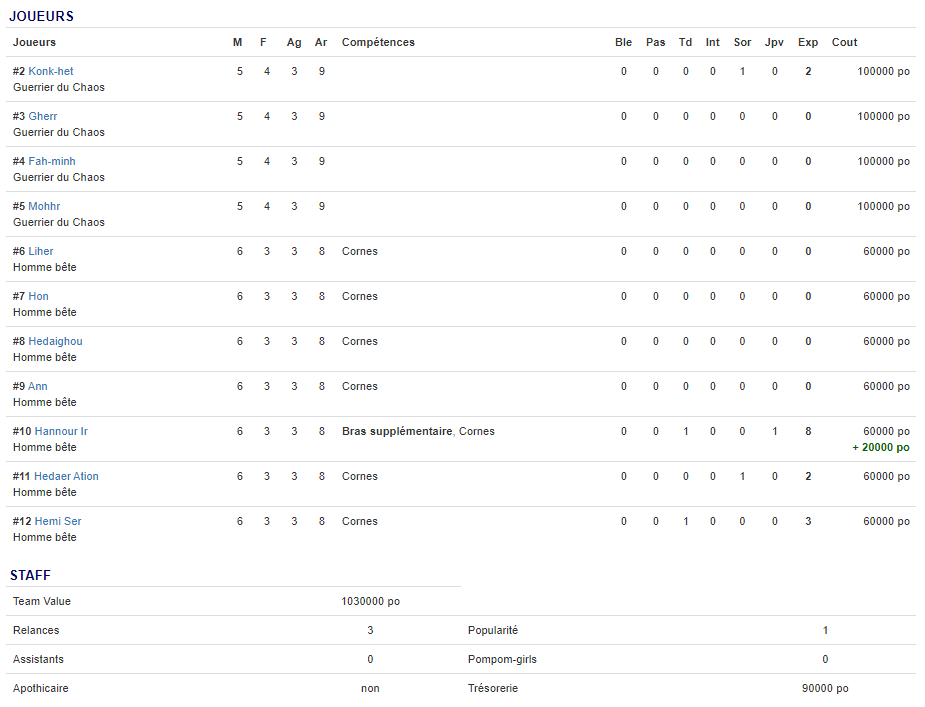Open Hemi Ser's player profile
The image size is (925, 707).
tap(58, 521)
